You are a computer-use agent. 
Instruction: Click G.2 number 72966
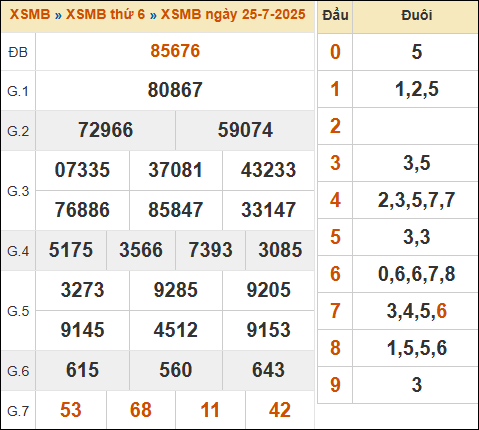click(x=105, y=130)
